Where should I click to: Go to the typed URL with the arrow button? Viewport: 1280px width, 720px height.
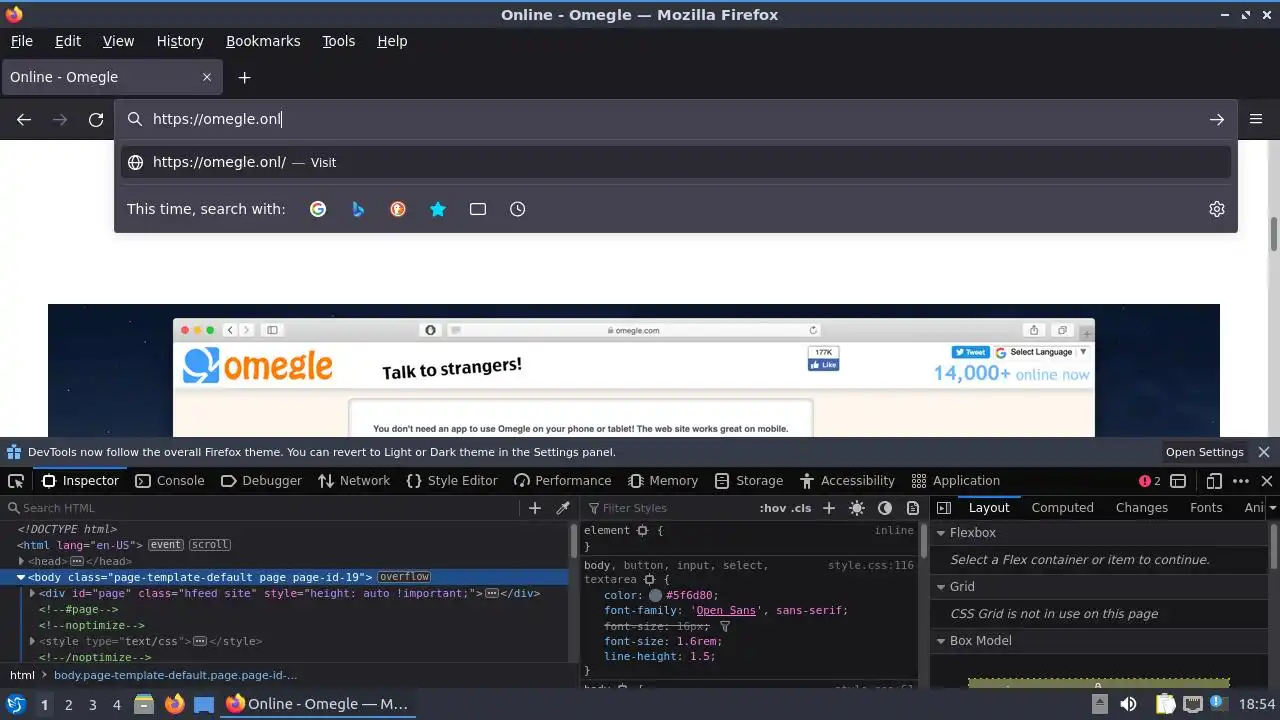pos(1217,119)
